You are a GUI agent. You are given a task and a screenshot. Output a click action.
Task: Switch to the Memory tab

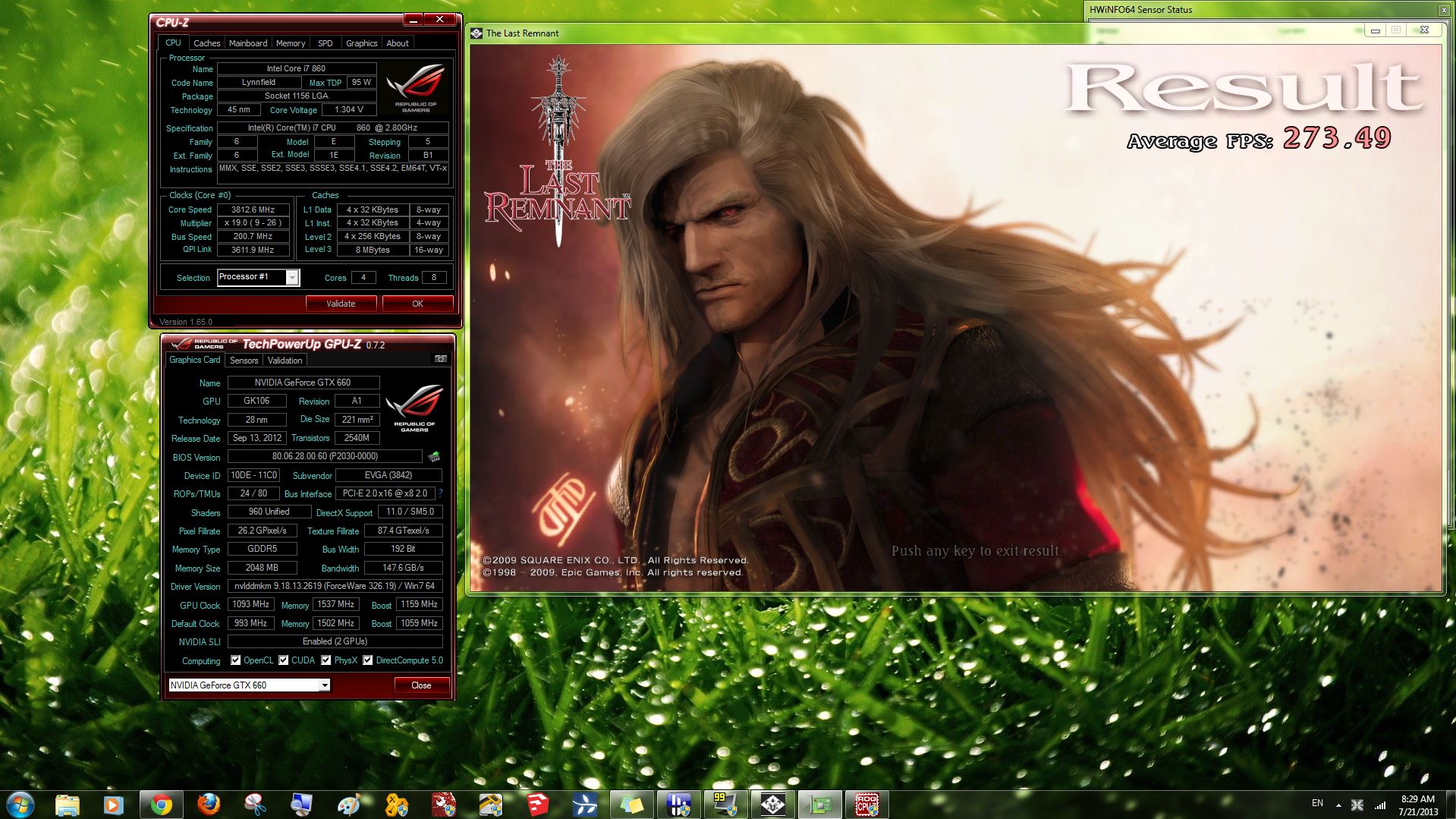[291, 43]
